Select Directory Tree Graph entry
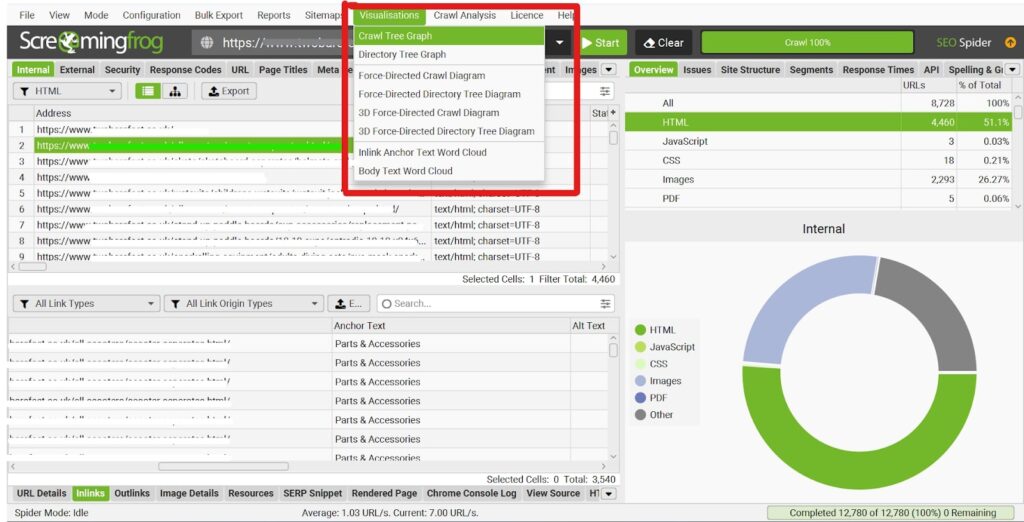The width and height of the screenshot is (1024, 522). click(x=449, y=55)
